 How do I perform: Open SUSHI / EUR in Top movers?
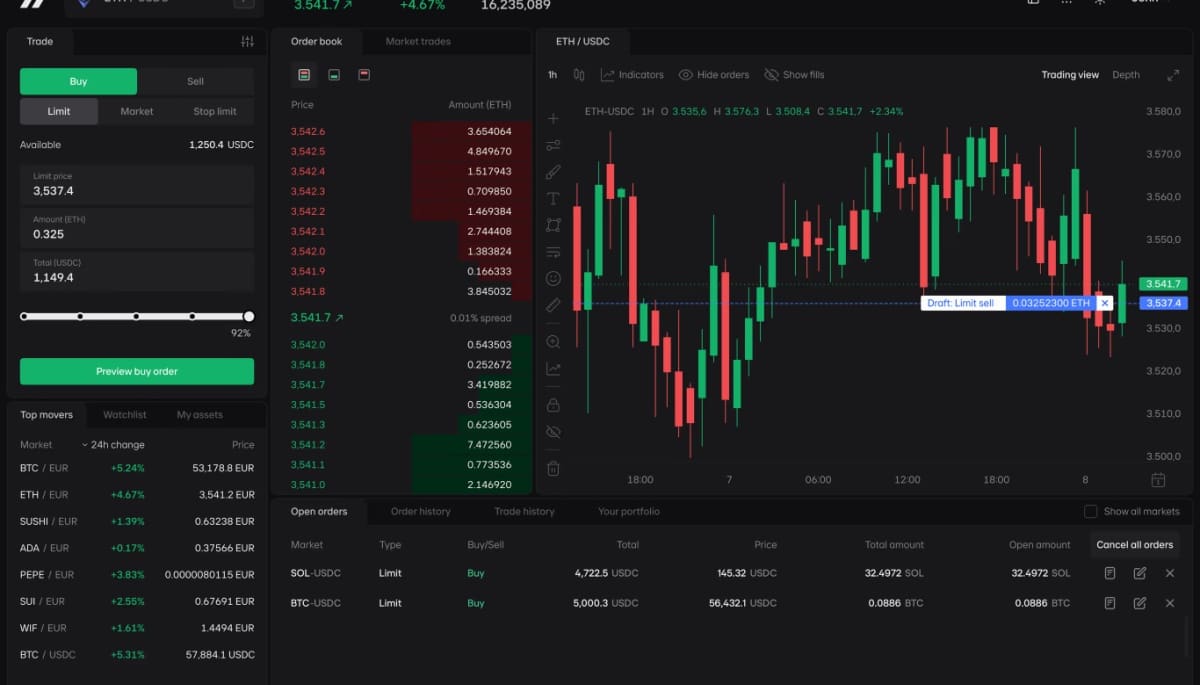coord(137,521)
